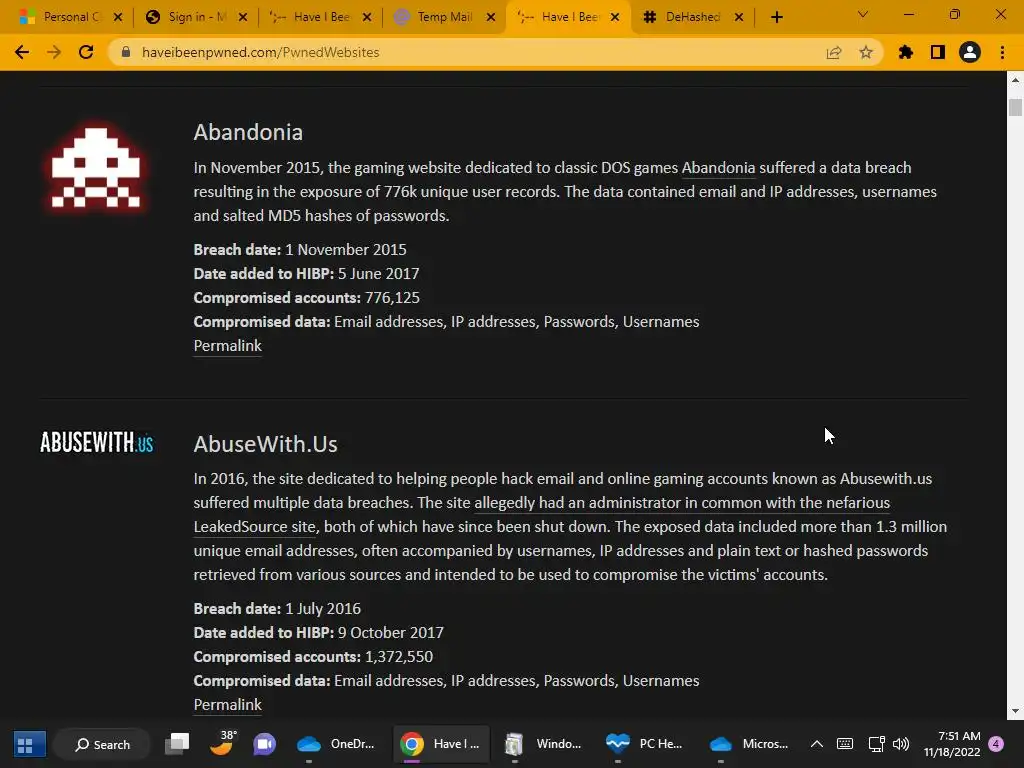Click the AbuseWith.us logo image
This screenshot has width=1024, height=768.
coord(97,443)
